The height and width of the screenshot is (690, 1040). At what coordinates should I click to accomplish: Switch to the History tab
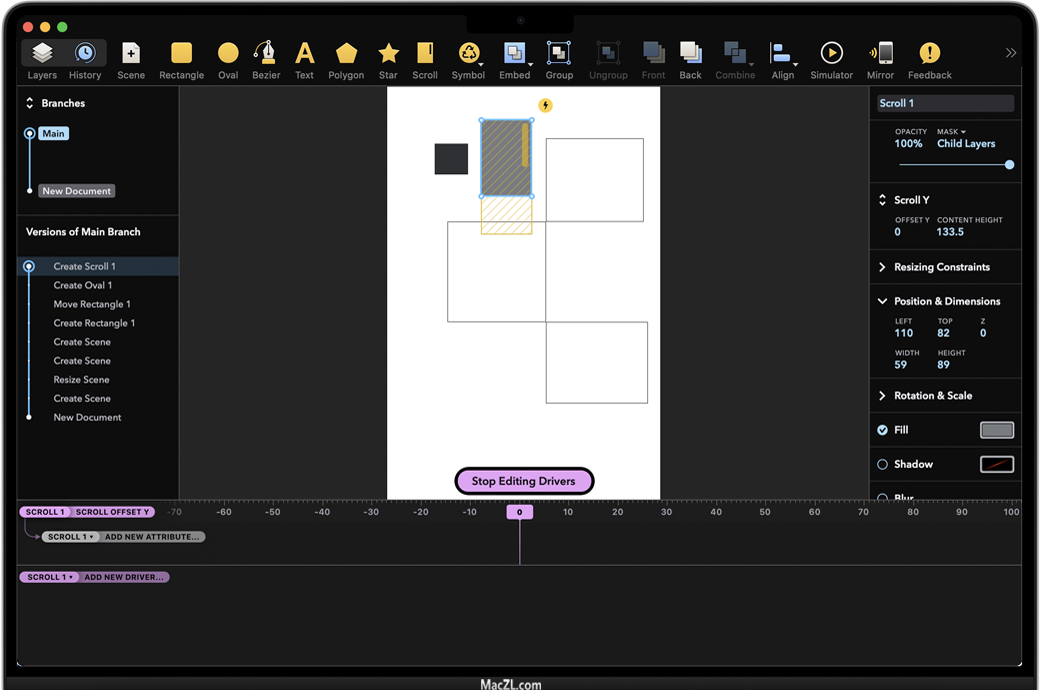[85, 59]
